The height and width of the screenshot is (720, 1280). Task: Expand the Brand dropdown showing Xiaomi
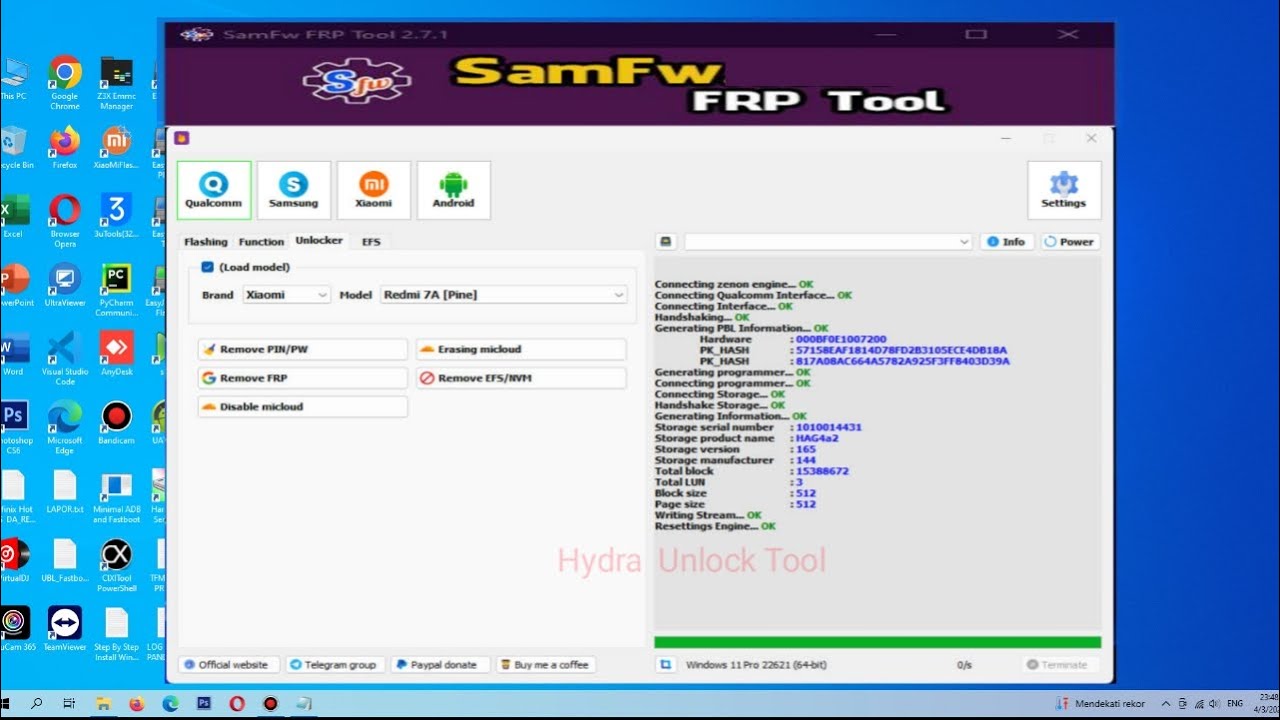[286, 295]
